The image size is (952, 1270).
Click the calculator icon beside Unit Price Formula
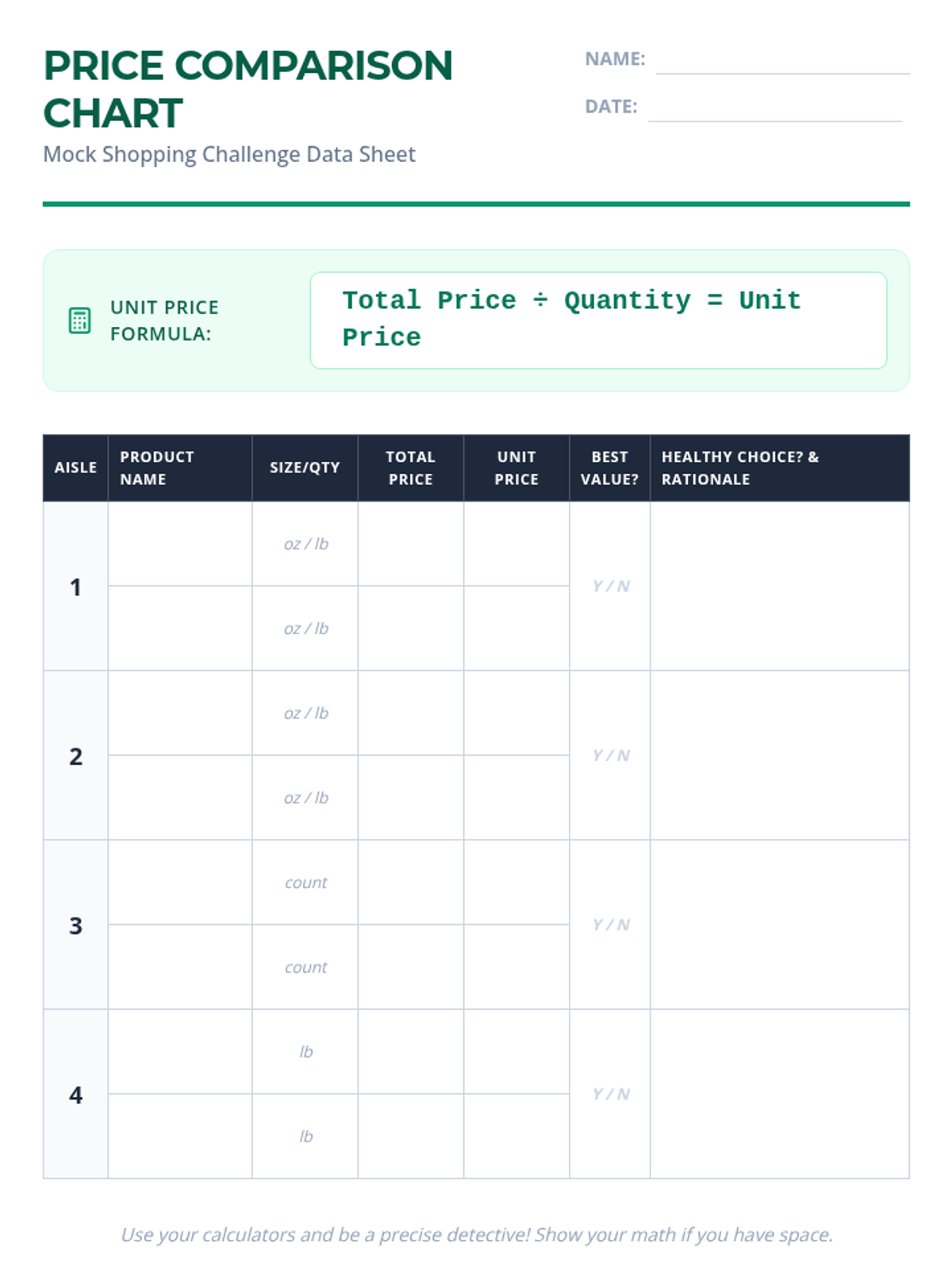point(79,321)
